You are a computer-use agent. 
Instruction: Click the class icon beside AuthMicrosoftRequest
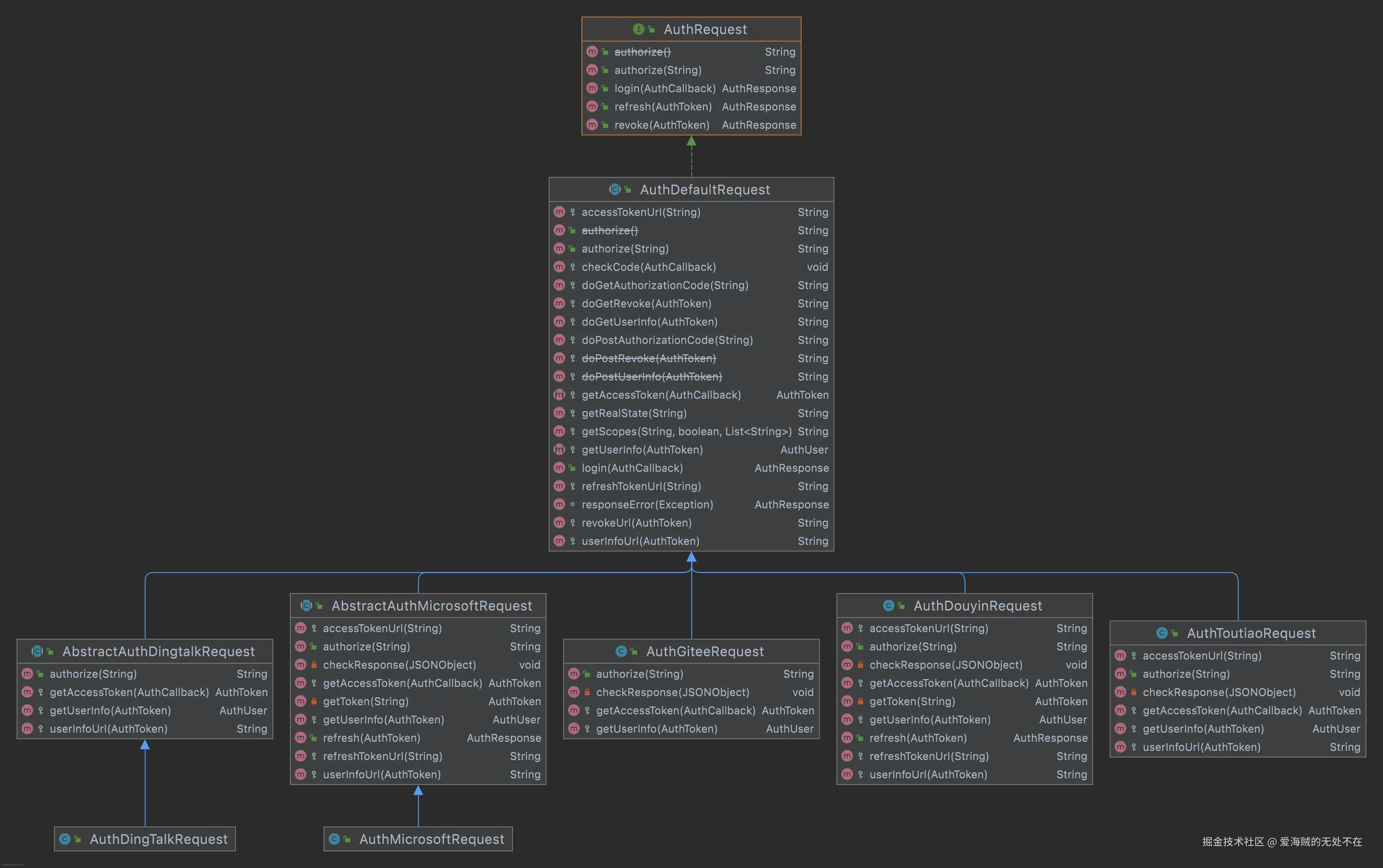click(x=334, y=839)
